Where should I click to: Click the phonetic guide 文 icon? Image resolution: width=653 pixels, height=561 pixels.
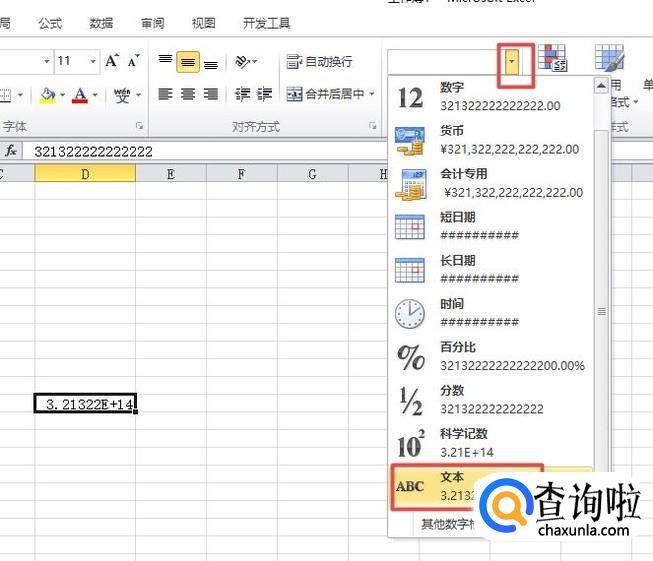[x=122, y=95]
